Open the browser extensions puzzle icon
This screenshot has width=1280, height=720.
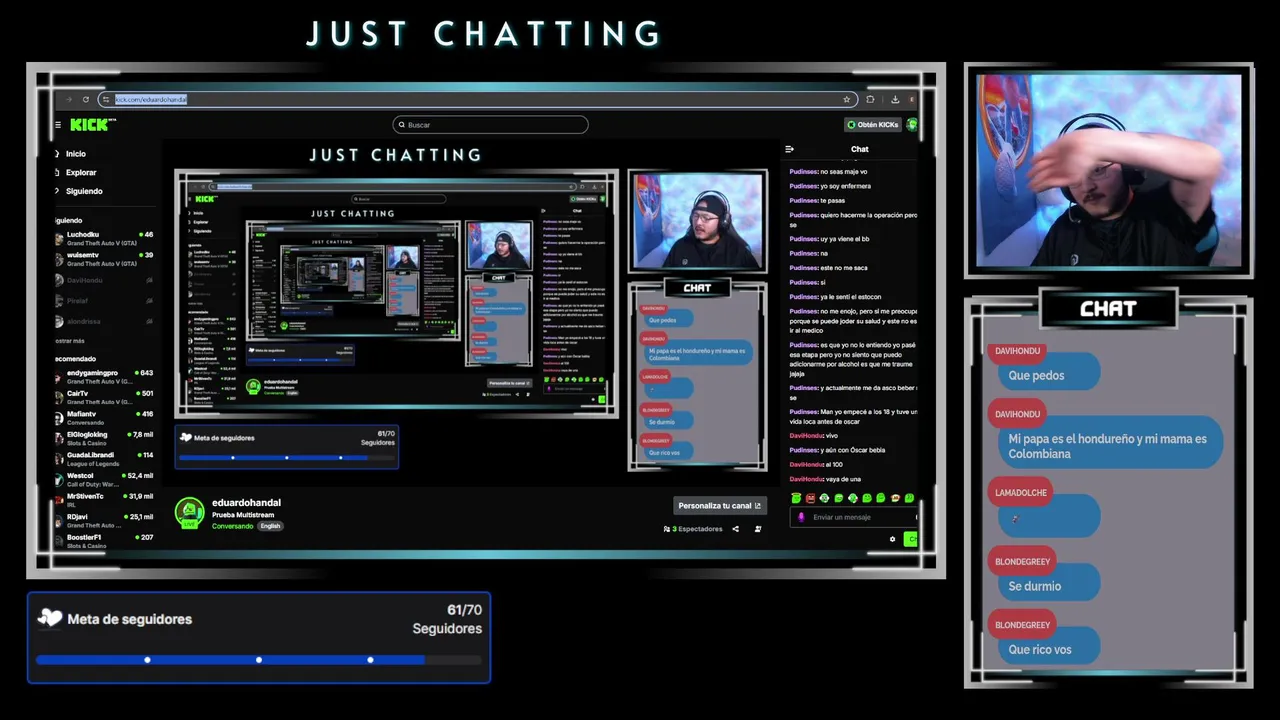pos(870,99)
